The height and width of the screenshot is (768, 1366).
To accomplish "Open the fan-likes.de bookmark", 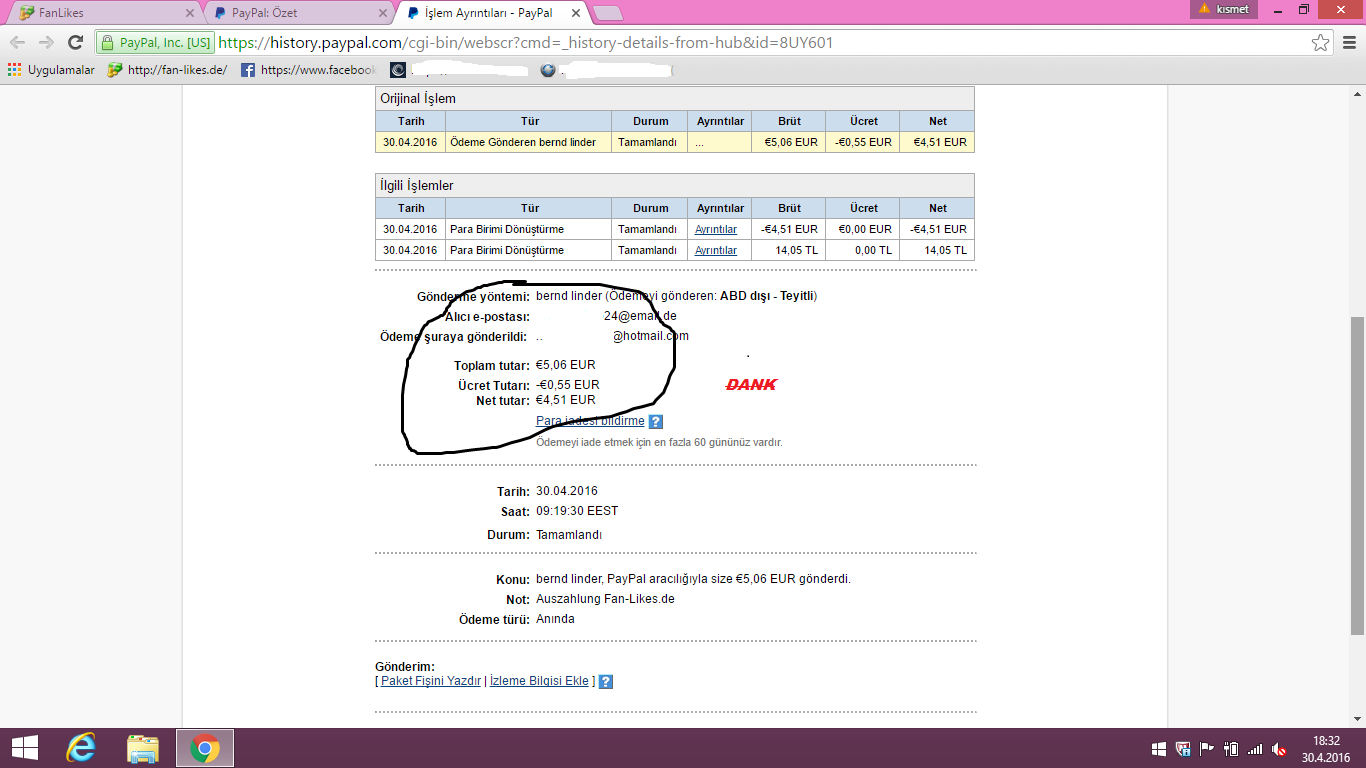I will tap(167, 70).
